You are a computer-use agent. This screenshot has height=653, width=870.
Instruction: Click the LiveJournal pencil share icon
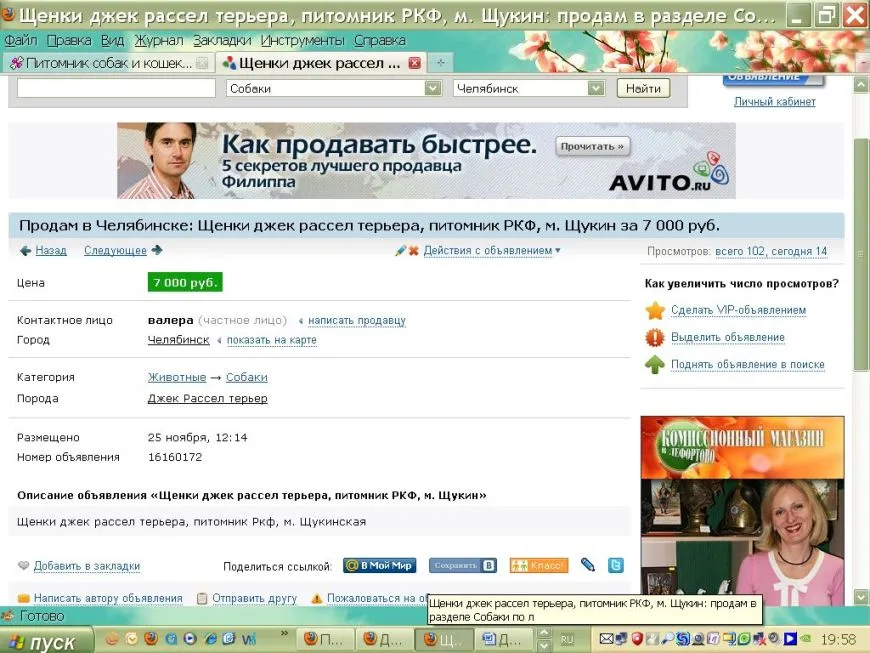coord(588,565)
